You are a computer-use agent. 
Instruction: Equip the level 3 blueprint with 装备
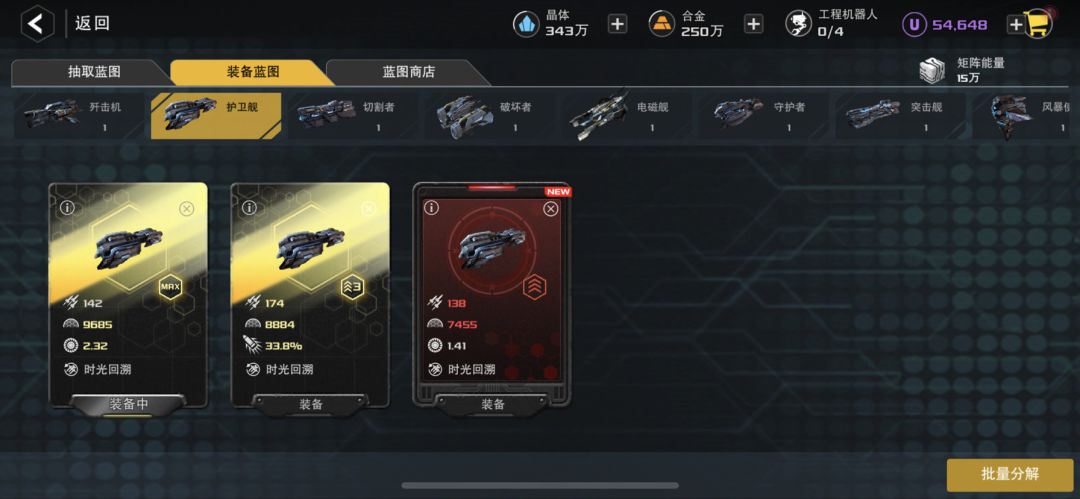(x=311, y=405)
